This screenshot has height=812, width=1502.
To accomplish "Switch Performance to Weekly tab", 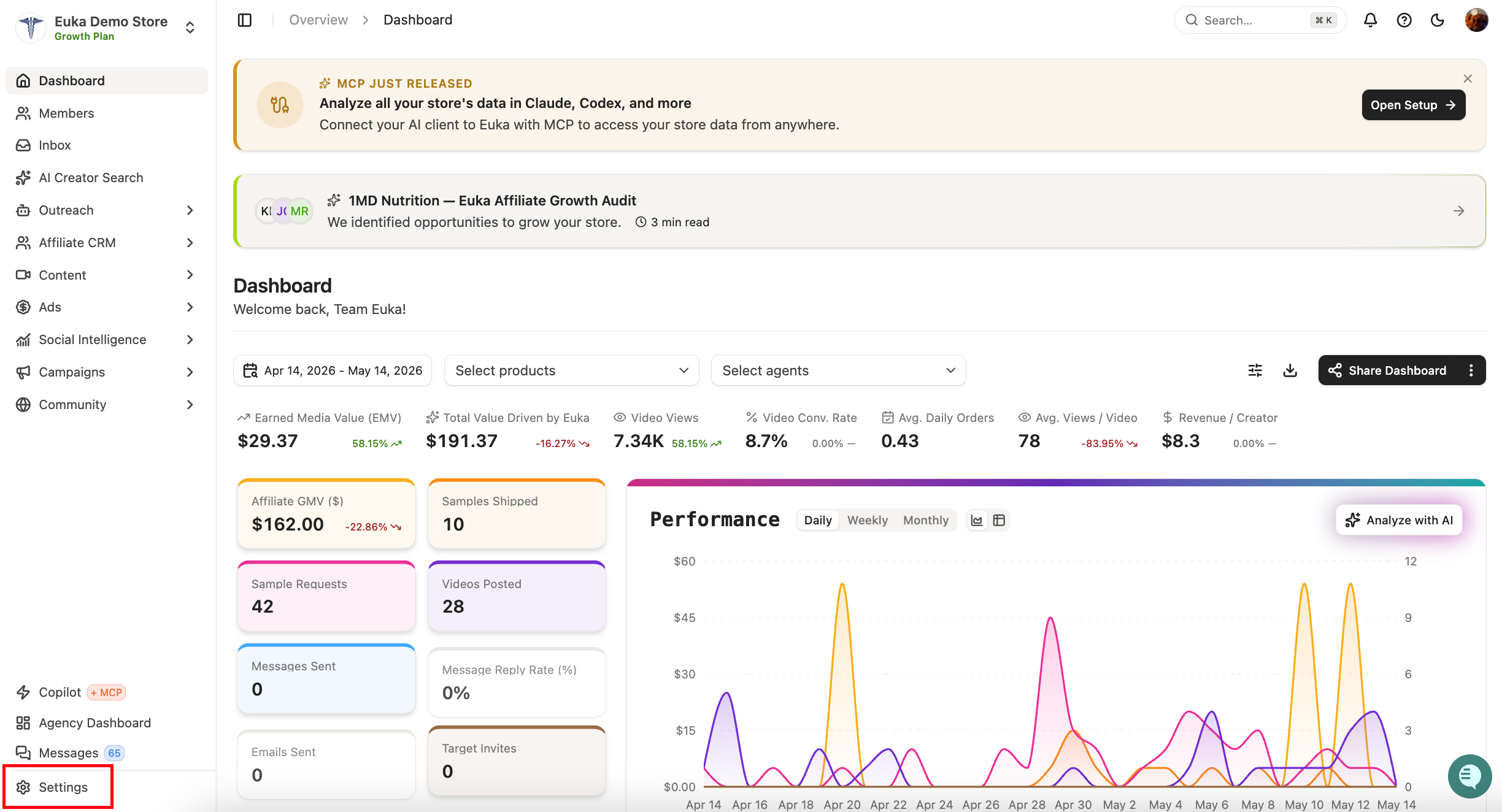I will coord(867,520).
